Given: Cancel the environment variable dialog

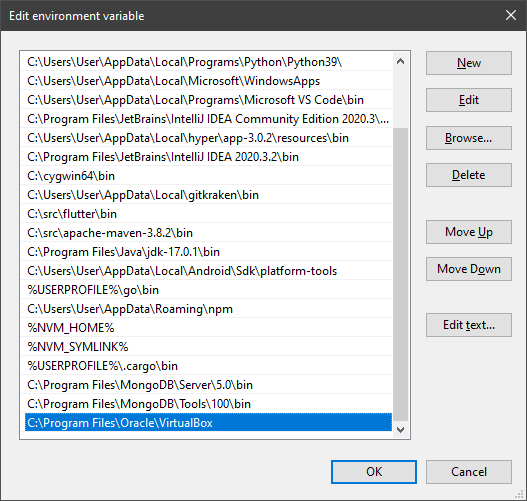Looking at the screenshot, I should pyautogui.click(x=469, y=472).
